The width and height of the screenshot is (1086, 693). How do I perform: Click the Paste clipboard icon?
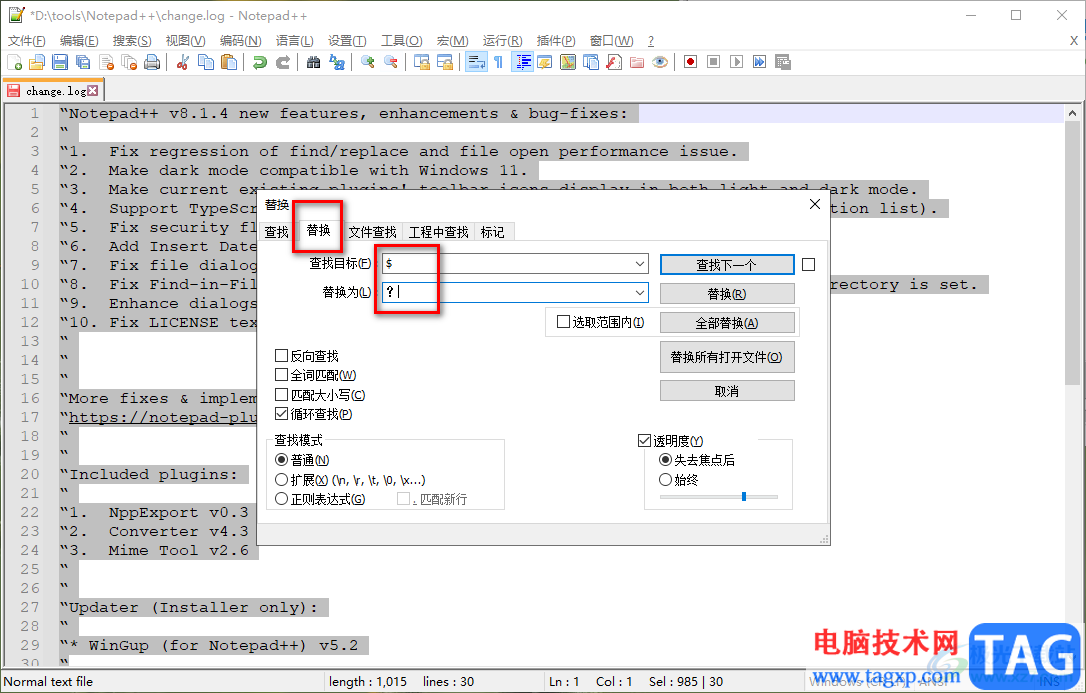coord(229,62)
